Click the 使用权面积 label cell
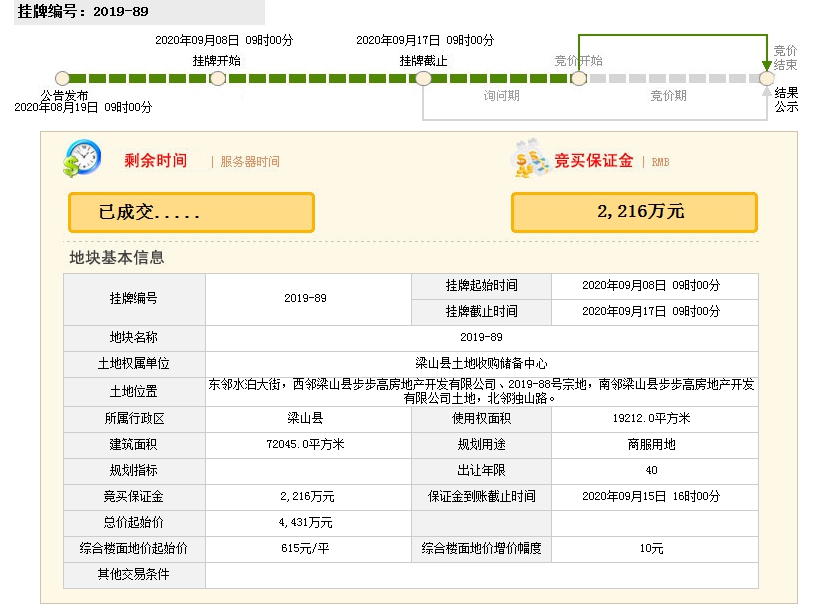This screenshot has height=608, width=837. click(x=481, y=419)
